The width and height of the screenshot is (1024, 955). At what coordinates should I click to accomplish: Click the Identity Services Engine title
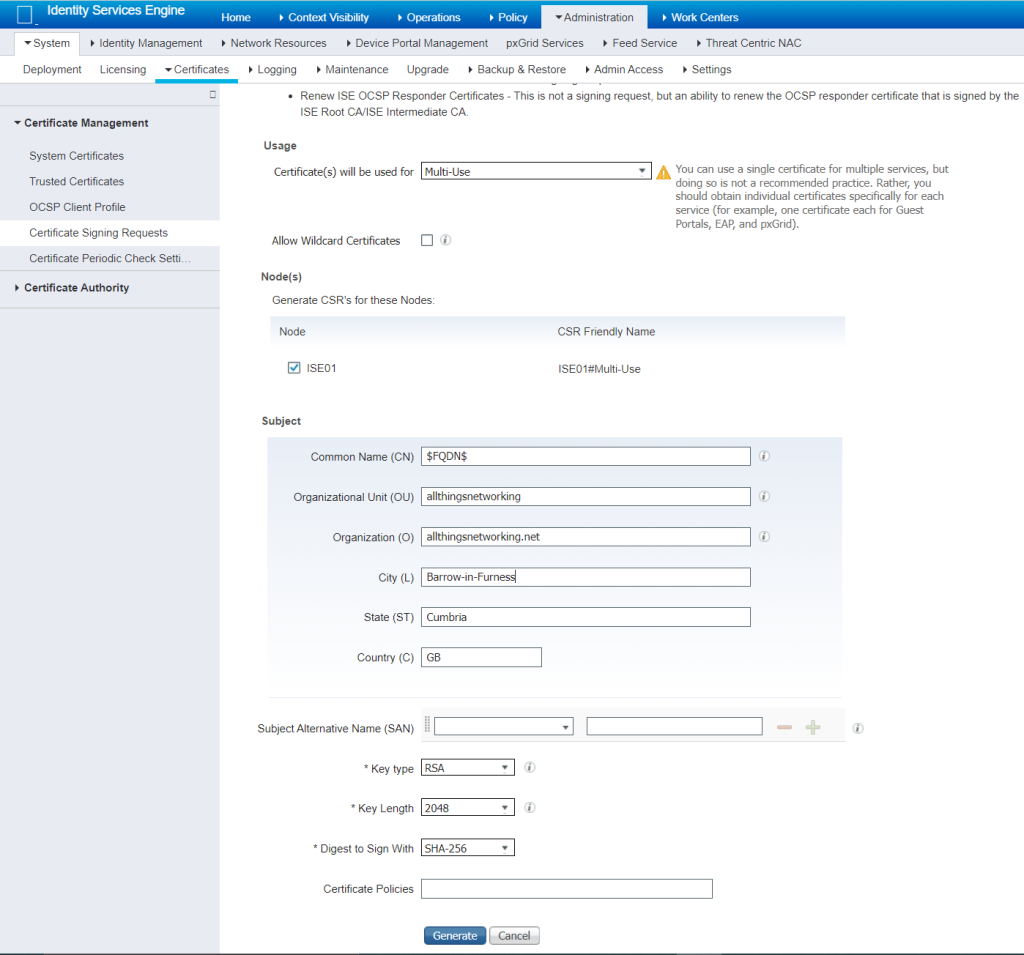[x=116, y=10]
